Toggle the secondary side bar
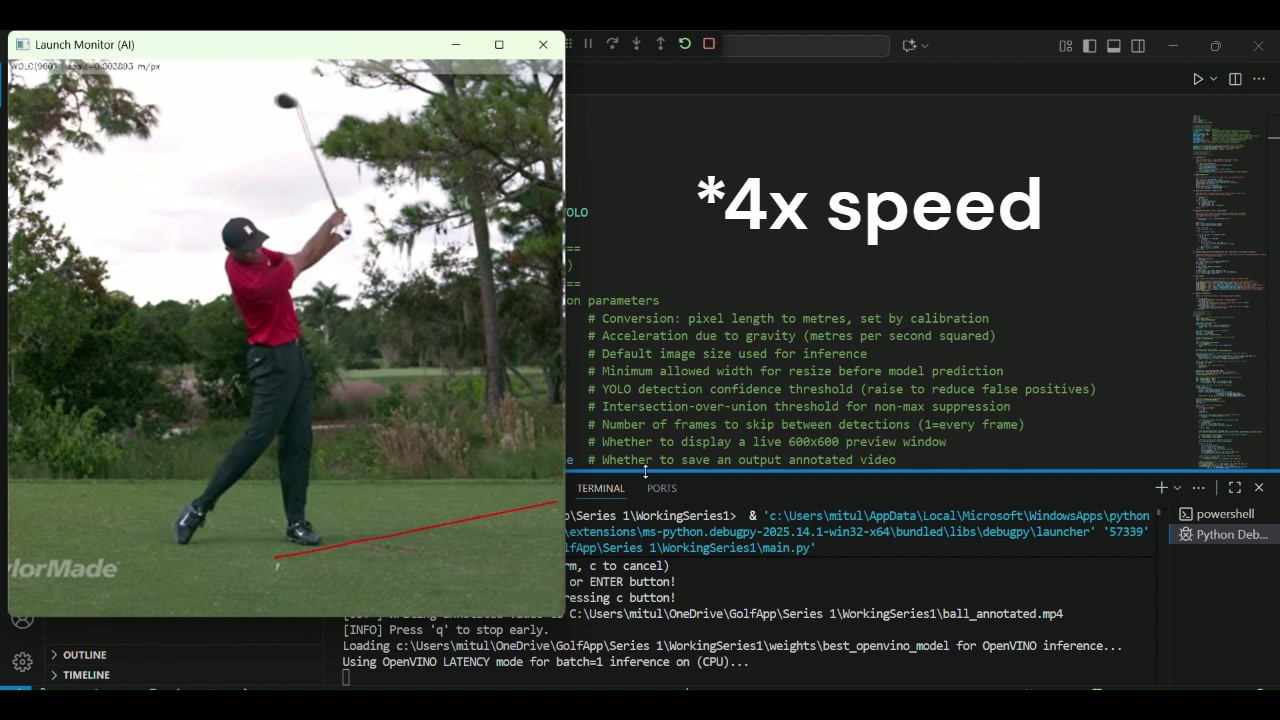The width and height of the screenshot is (1280, 720). pyautogui.click(x=1138, y=46)
